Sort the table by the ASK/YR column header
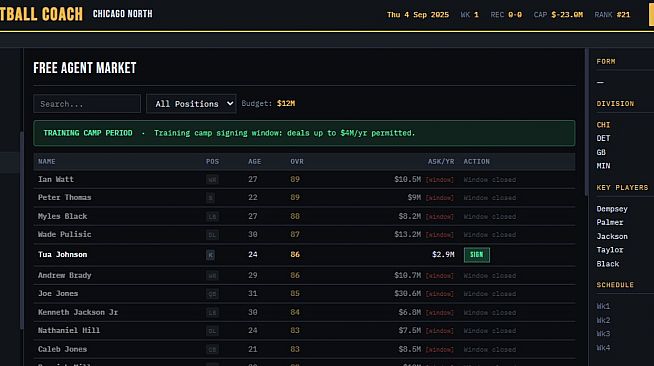The image size is (654, 366). [441, 161]
